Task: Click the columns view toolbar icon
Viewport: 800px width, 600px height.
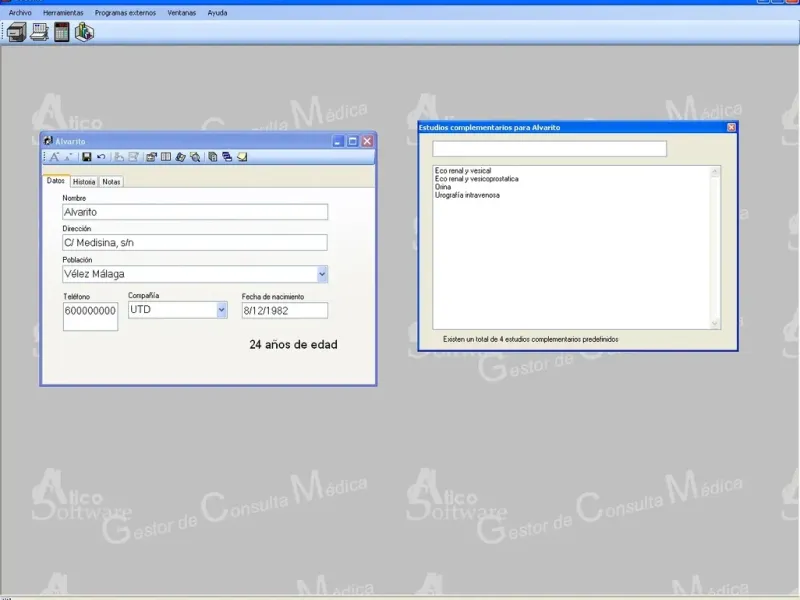Action: click(x=166, y=157)
